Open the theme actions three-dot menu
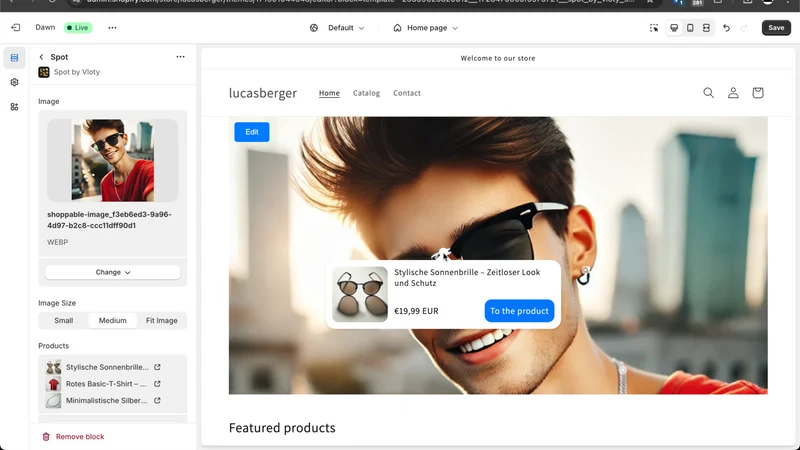 point(112,28)
